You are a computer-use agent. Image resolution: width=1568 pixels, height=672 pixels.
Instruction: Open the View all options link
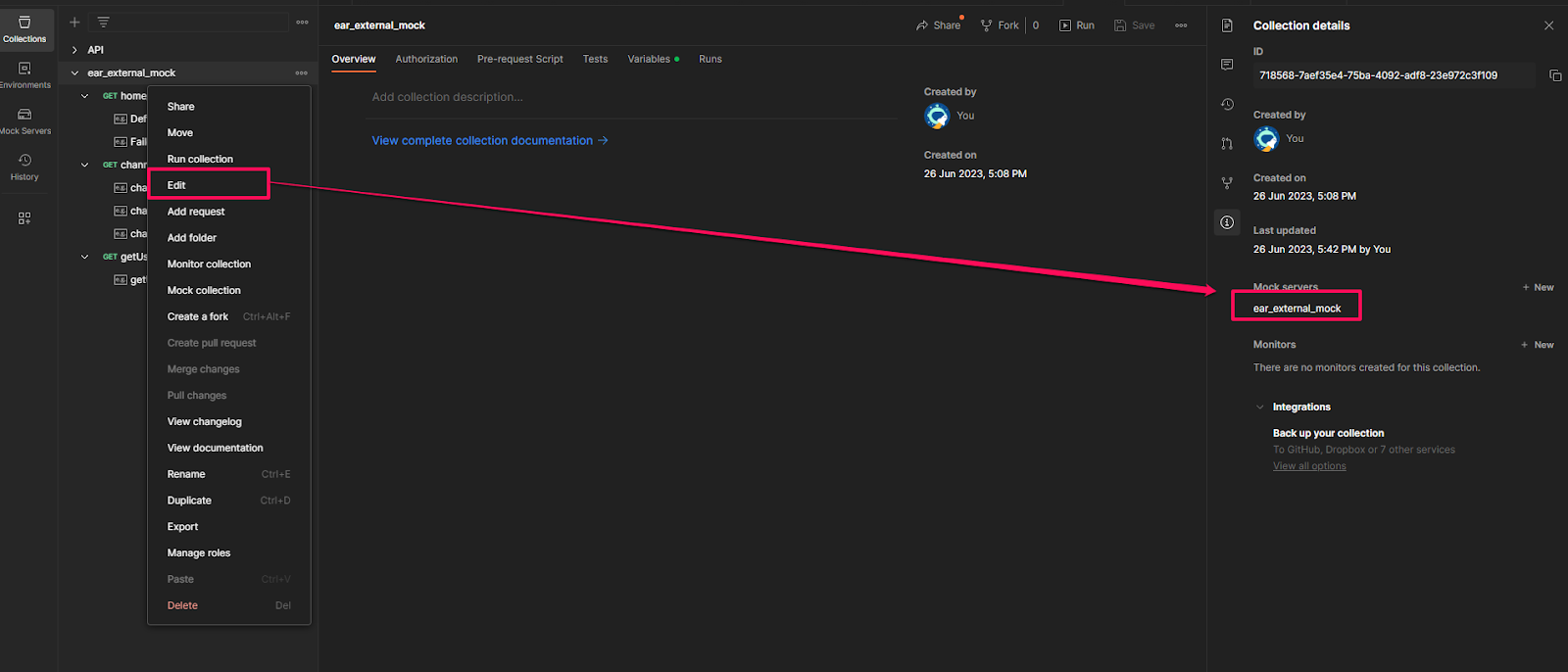click(1309, 466)
